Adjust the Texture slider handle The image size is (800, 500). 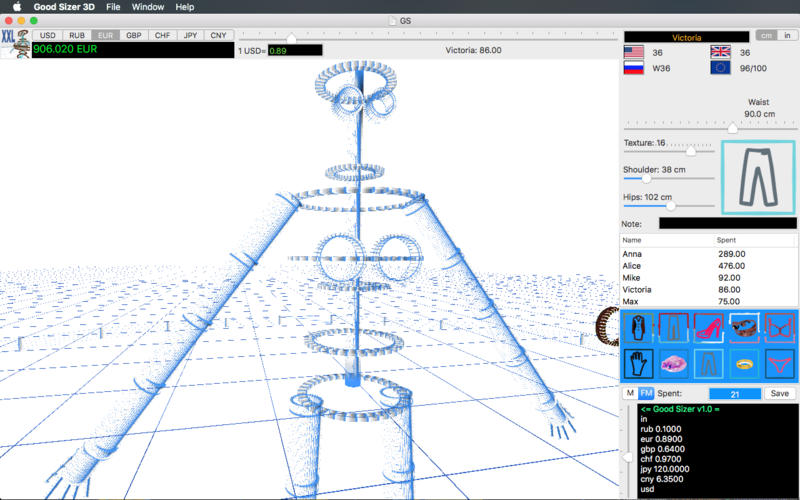691,151
